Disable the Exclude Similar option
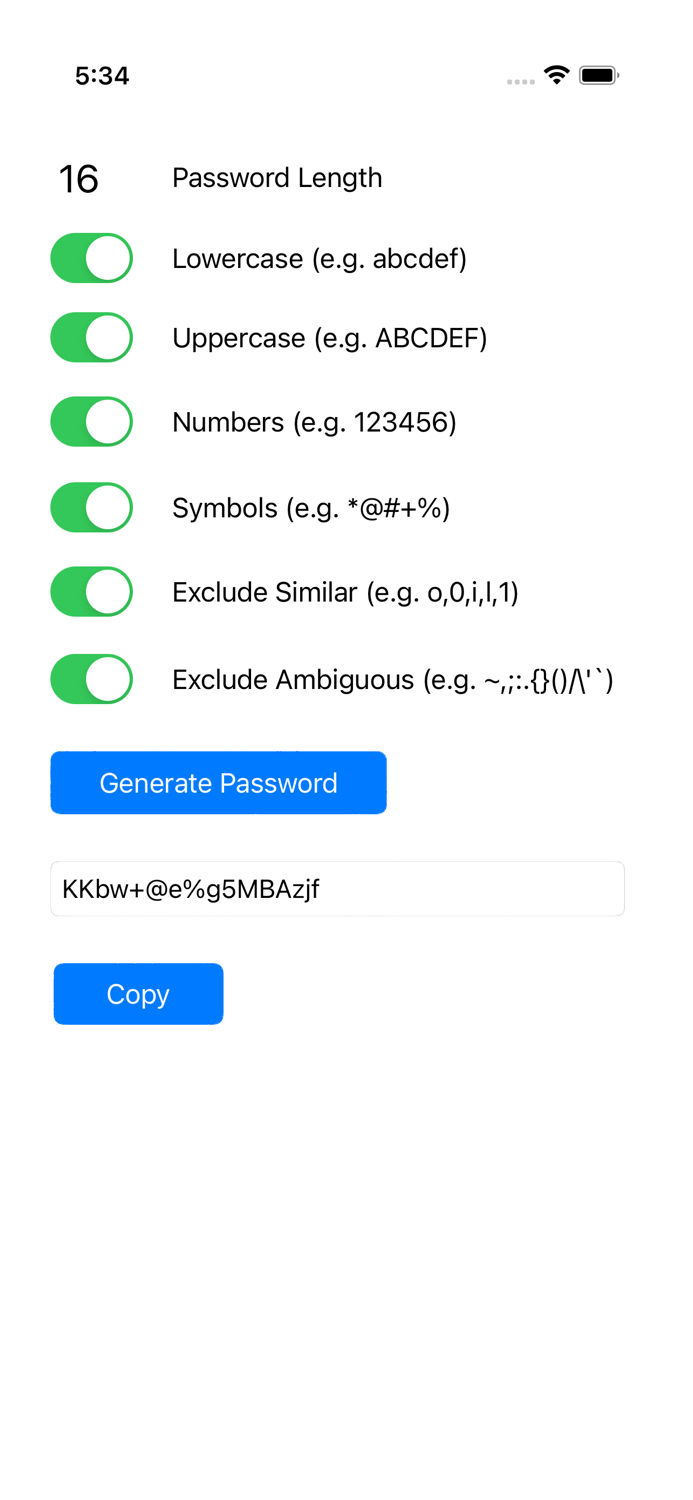 91,591
